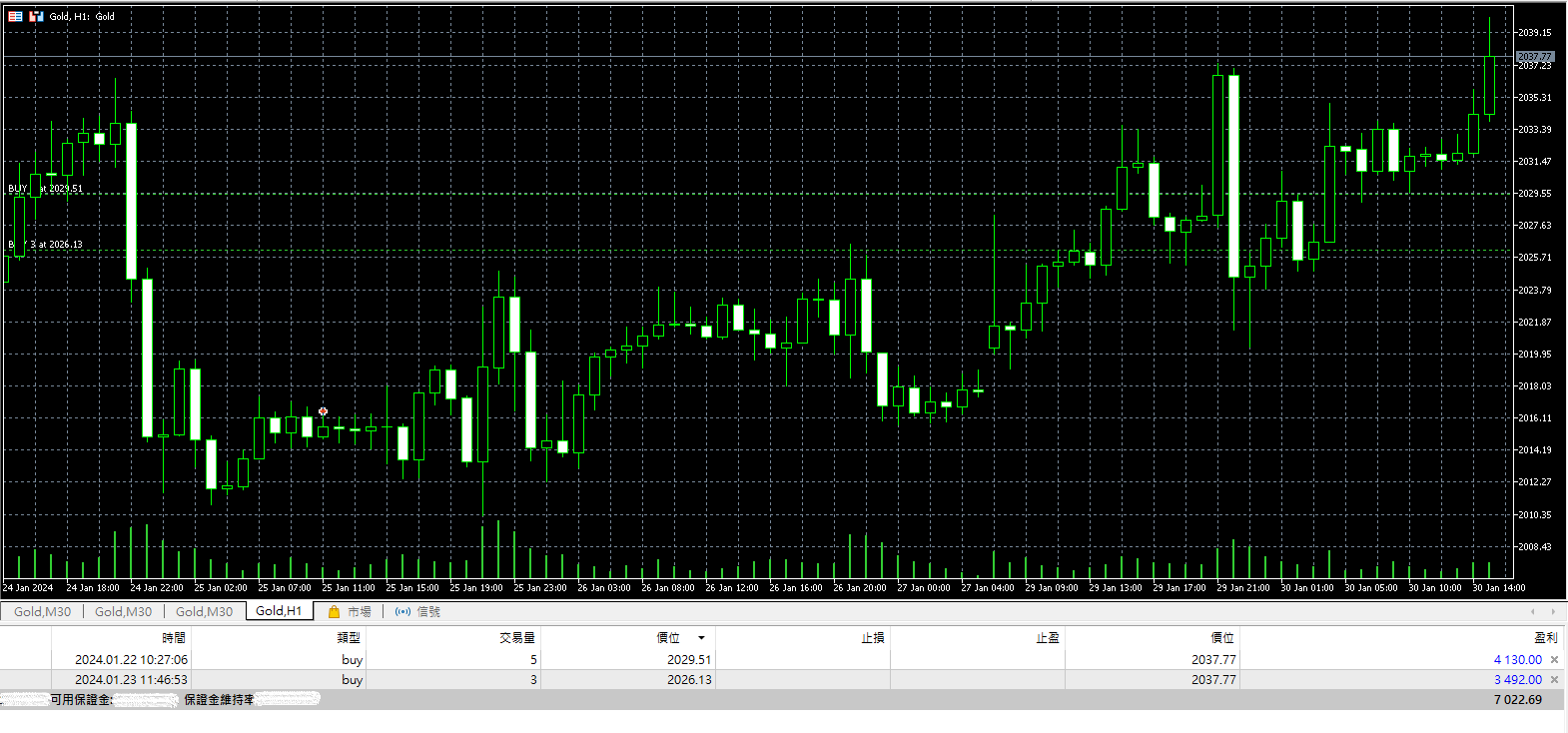
Task: Click the 3 492.00 profit value
Action: (1517, 680)
